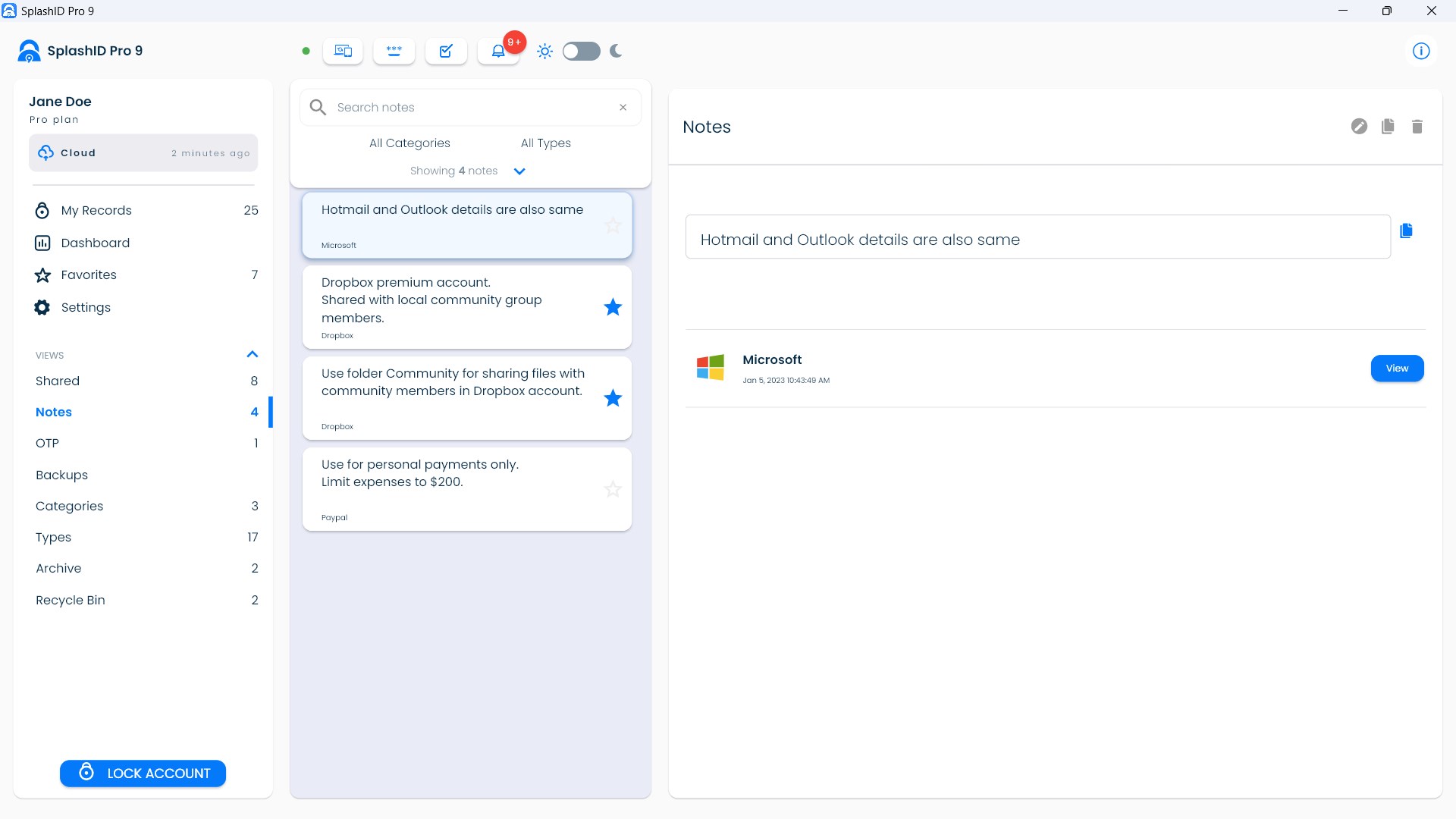Open the All Categories filter dropdown
Screen dimensions: 1456x819
[409, 143]
